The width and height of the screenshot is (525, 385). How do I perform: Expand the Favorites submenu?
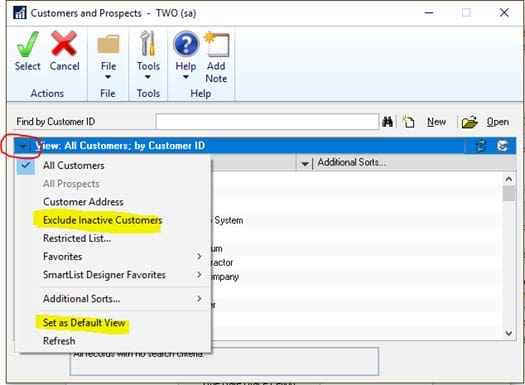tap(199, 256)
